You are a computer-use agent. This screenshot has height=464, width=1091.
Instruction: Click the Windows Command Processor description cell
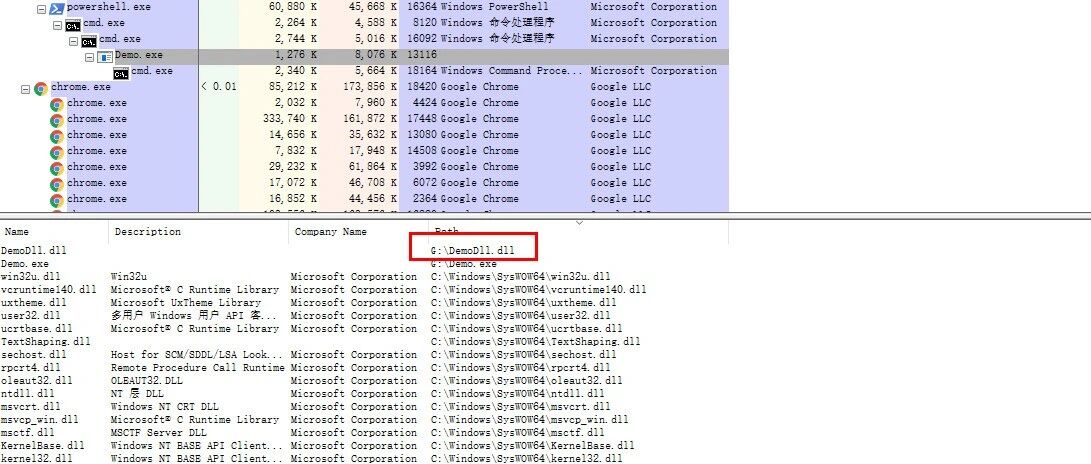point(513,71)
